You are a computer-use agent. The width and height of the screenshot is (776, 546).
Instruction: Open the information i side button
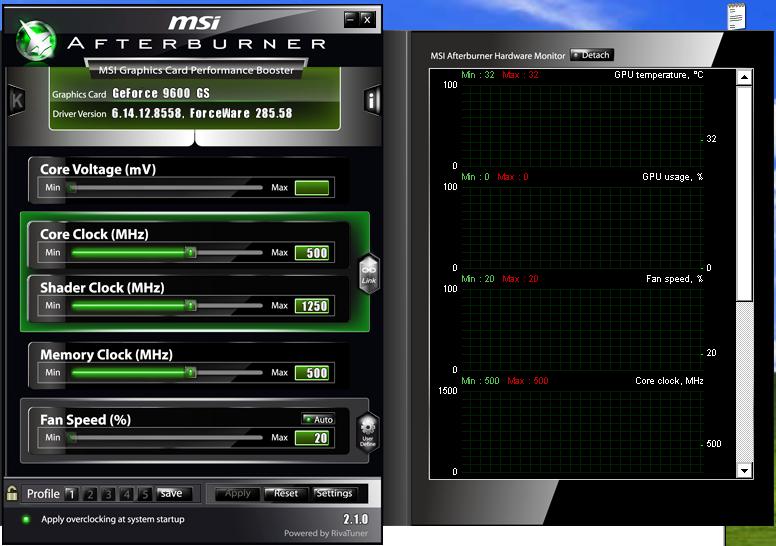pyautogui.click(x=372, y=100)
